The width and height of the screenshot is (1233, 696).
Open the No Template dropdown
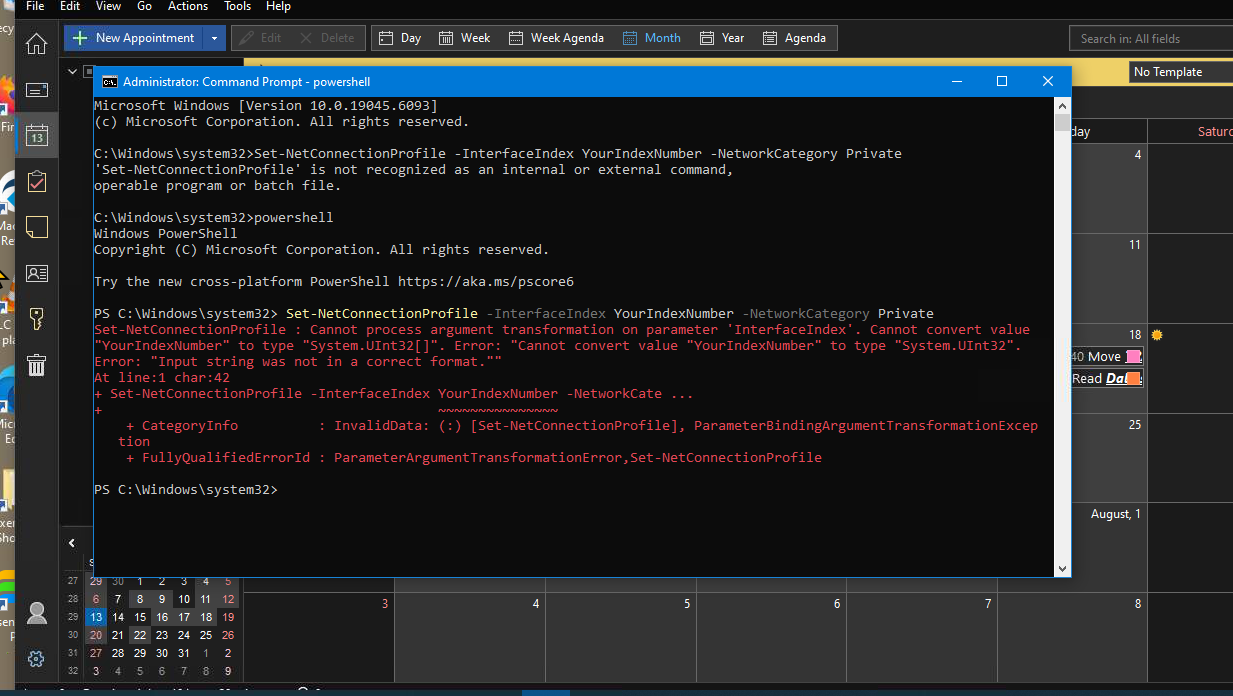click(1181, 72)
